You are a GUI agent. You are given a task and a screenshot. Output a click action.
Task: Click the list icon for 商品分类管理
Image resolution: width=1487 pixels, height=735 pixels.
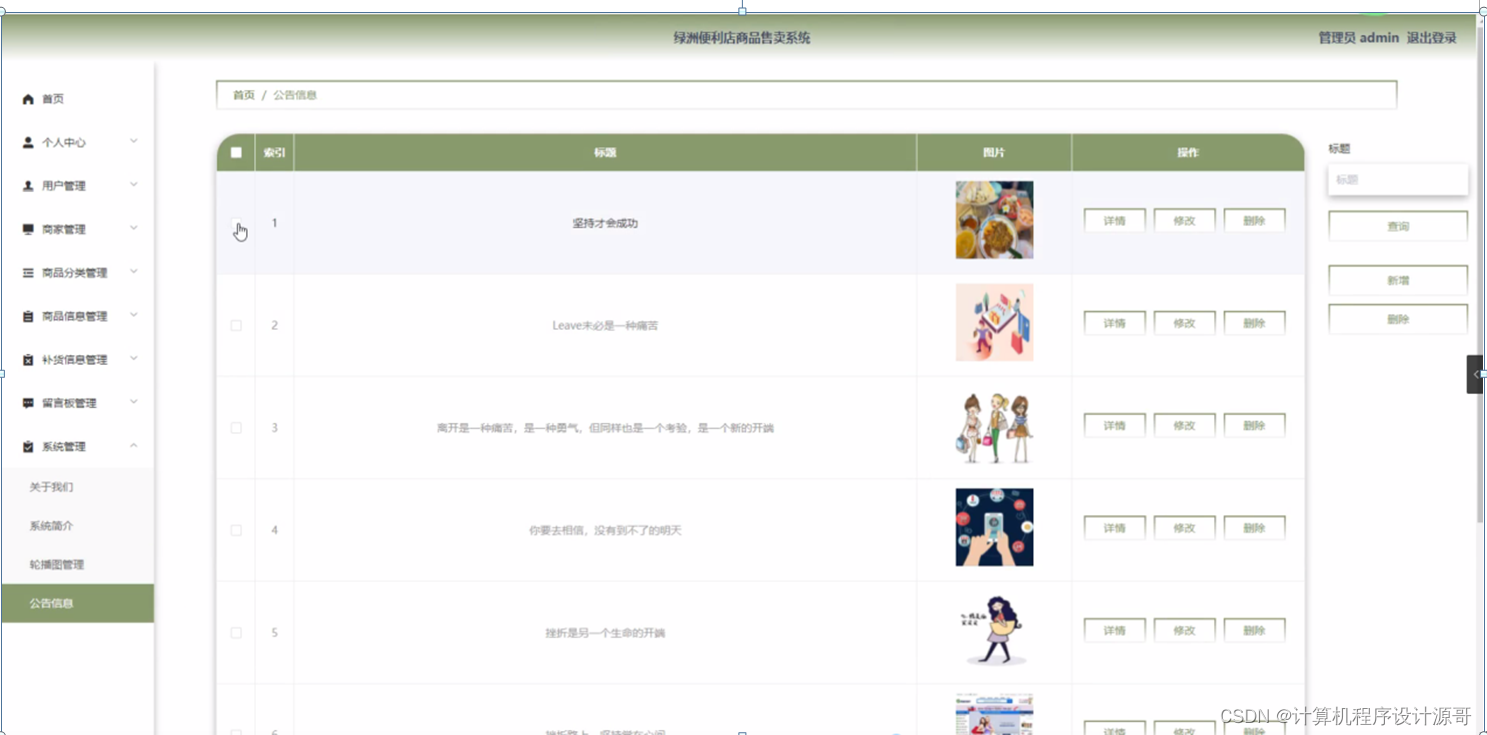(x=28, y=273)
